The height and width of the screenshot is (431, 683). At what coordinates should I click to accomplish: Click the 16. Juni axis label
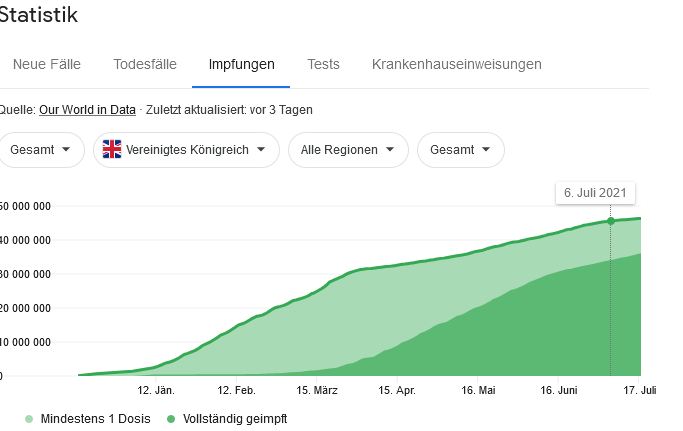(x=559, y=390)
